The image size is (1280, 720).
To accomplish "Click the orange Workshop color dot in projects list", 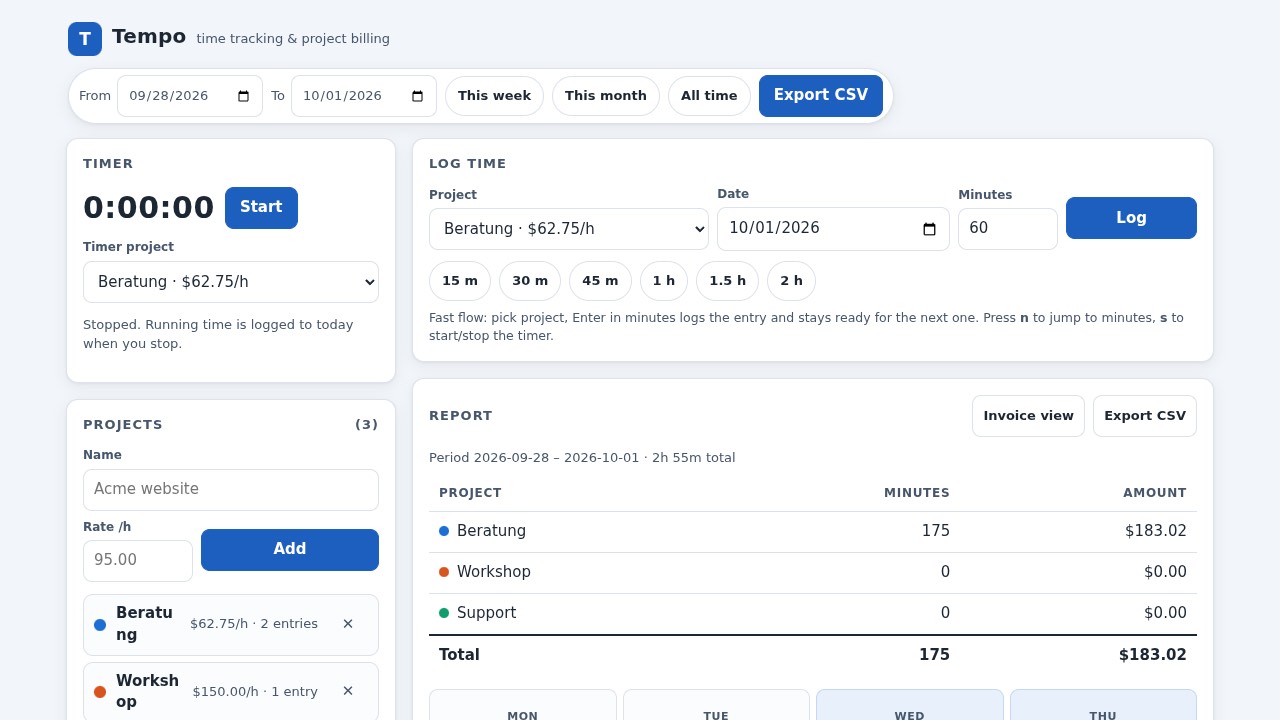I will pyautogui.click(x=100, y=692).
